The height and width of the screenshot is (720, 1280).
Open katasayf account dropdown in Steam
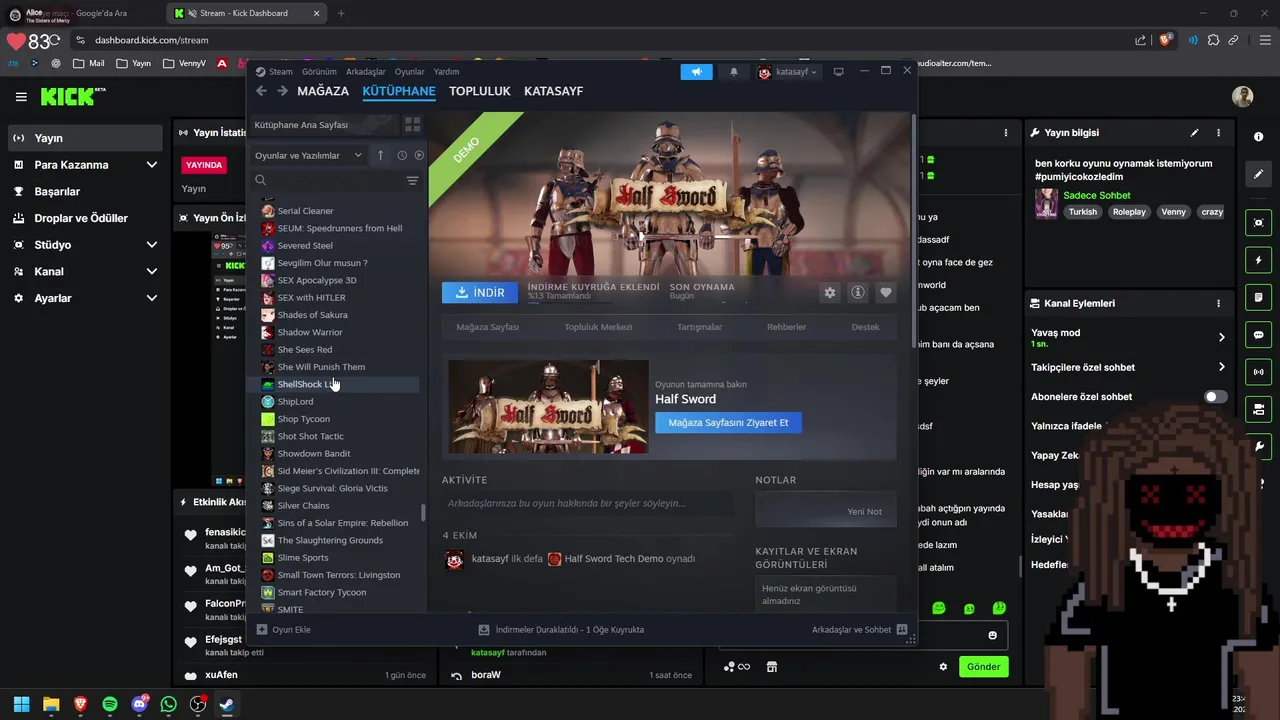pyautogui.click(x=787, y=72)
